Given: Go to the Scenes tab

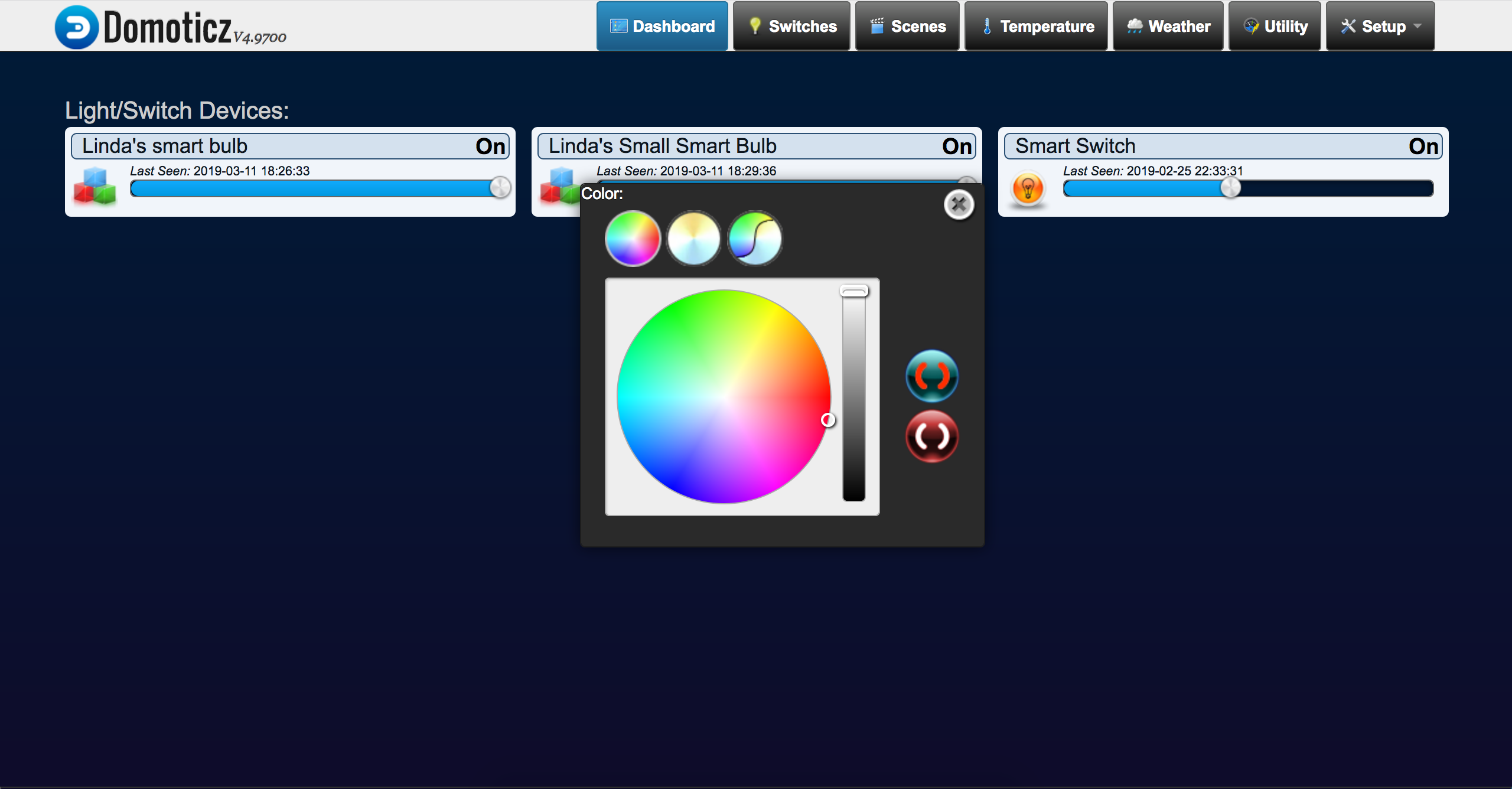Looking at the screenshot, I should point(907,27).
